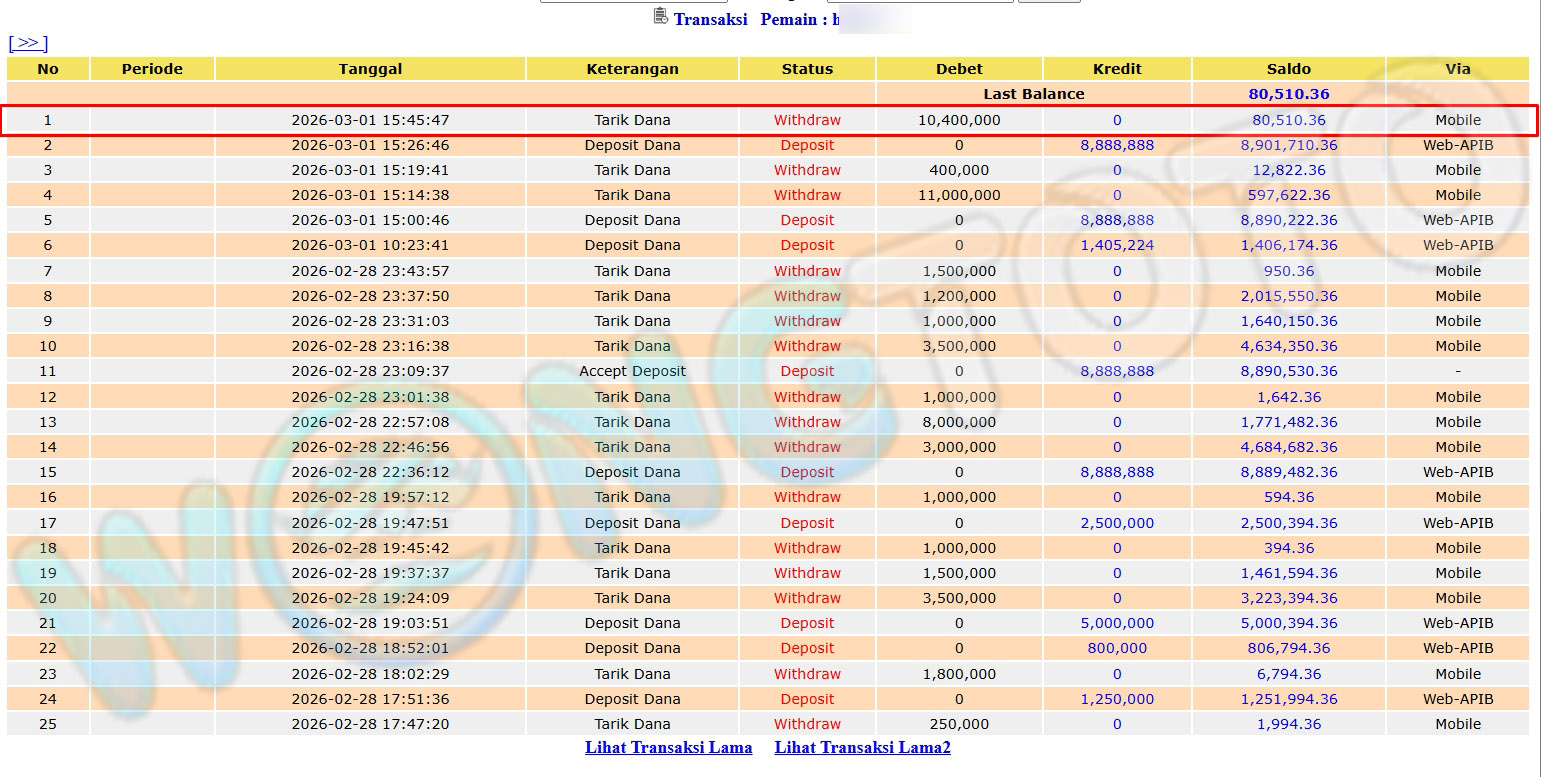1541x777 pixels.
Task: Click the 1,405,224 kredit amount in row 6
Action: [x=1117, y=245]
